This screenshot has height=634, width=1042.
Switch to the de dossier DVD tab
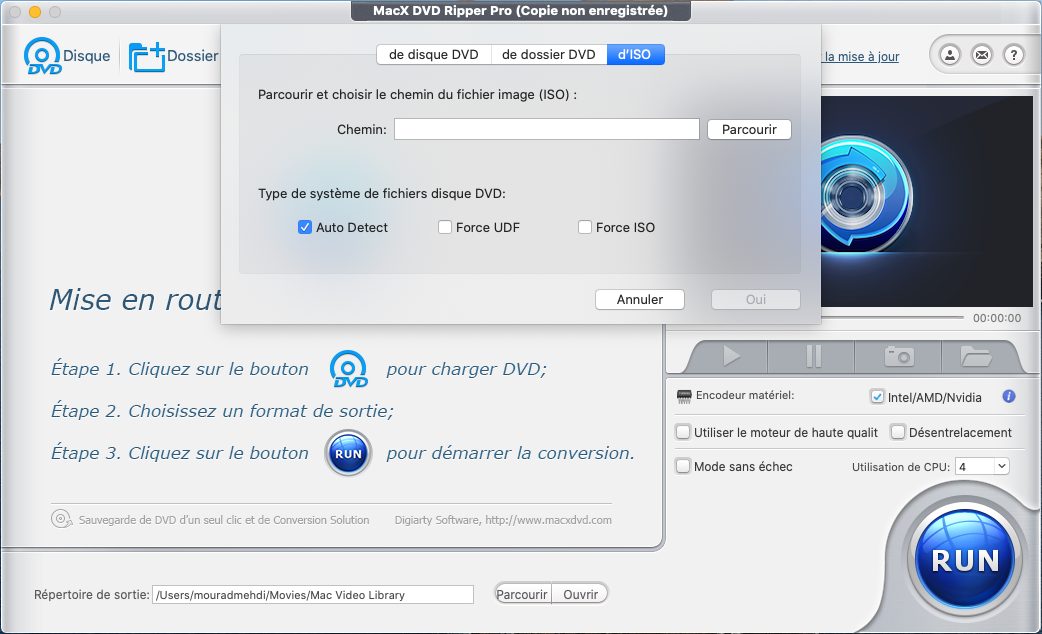coord(548,54)
